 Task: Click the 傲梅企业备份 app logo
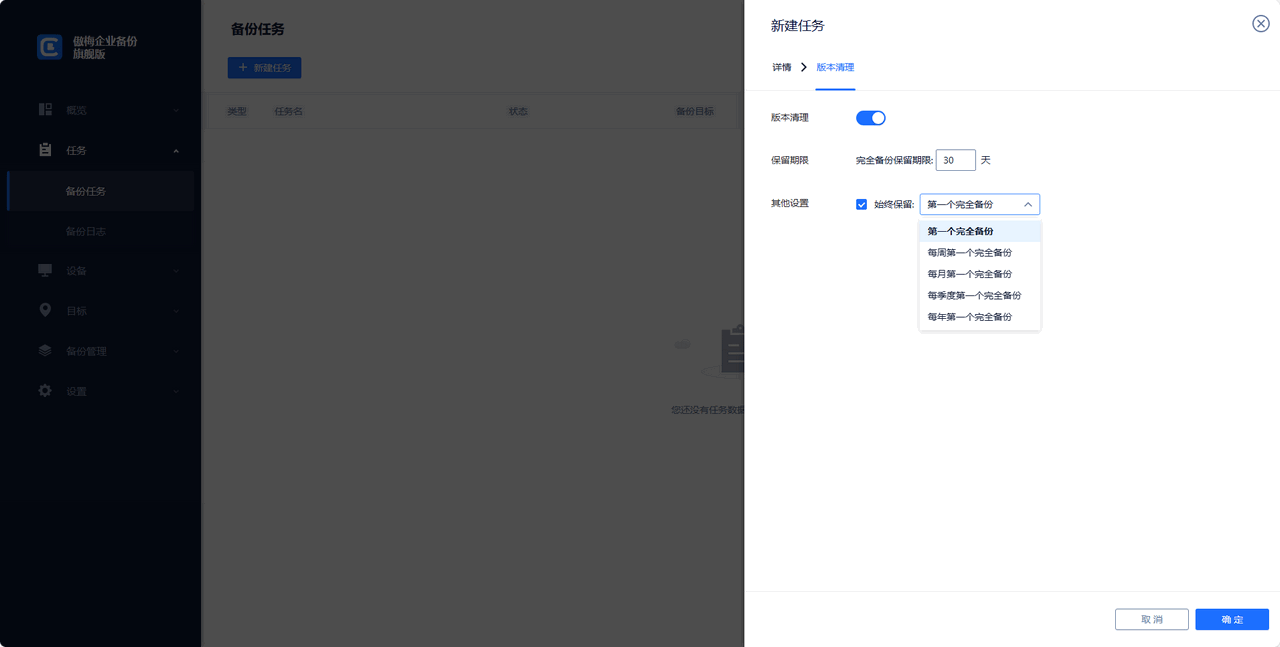[50, 47]
